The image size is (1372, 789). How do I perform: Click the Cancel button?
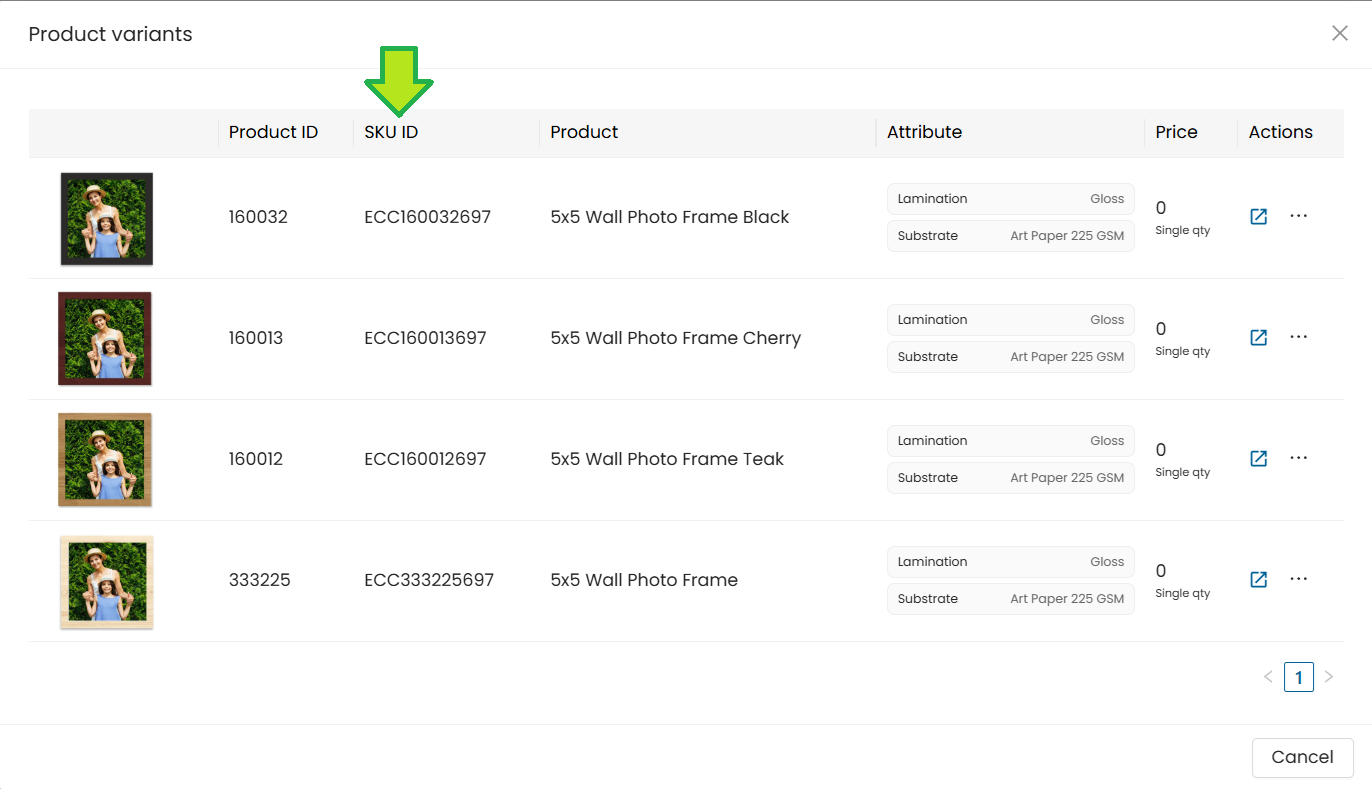(x=1302, y=757)
